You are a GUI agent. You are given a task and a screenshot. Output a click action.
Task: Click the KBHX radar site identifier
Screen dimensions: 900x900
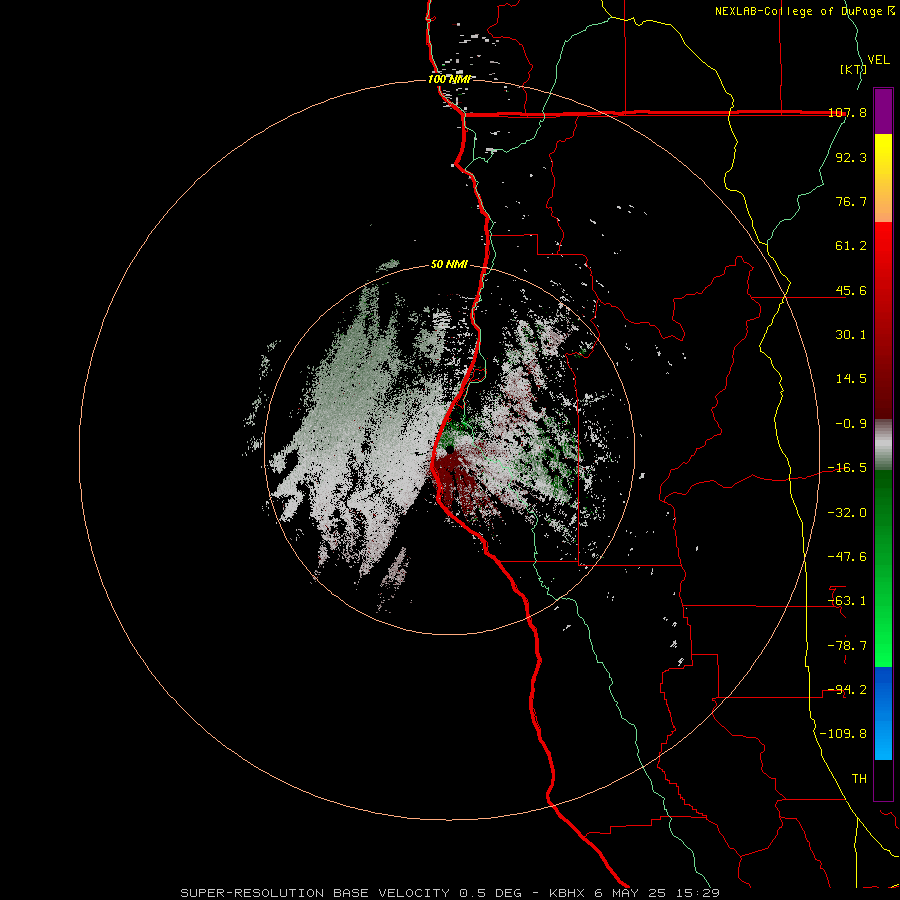[x=567, y=893]
